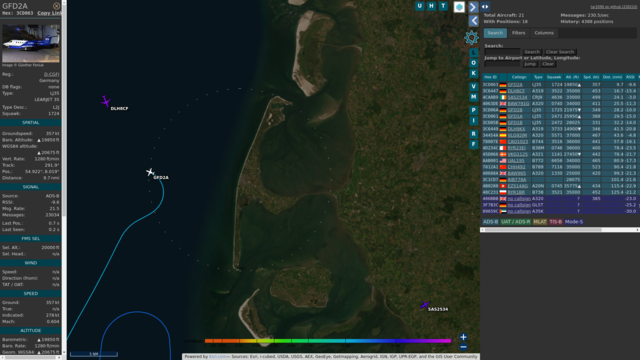This screenshot has height=360, width=640.
Task: Toggle the T map button
Action: click(x=443, y=6)
